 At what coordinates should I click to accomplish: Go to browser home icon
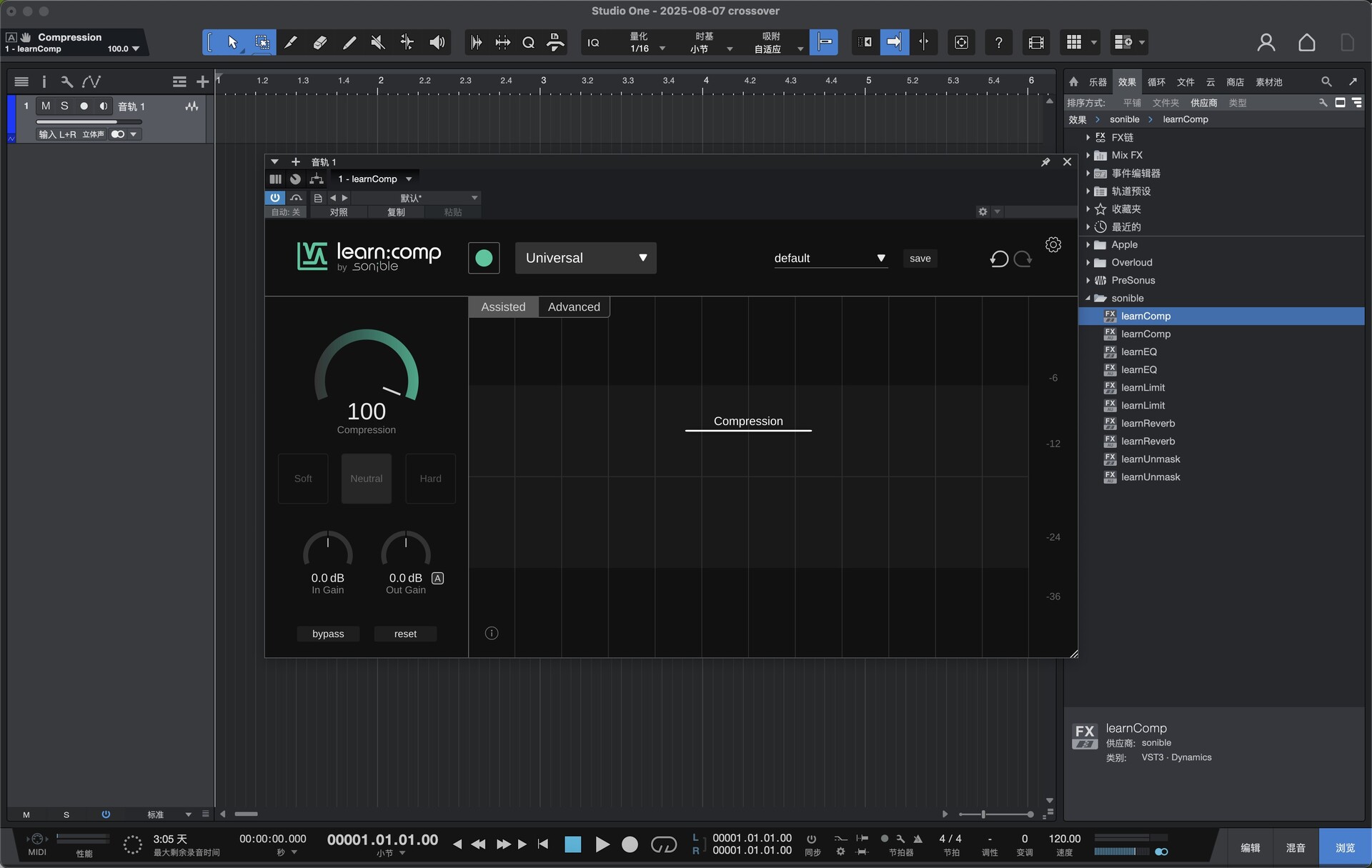click(x=1073, y=81)
